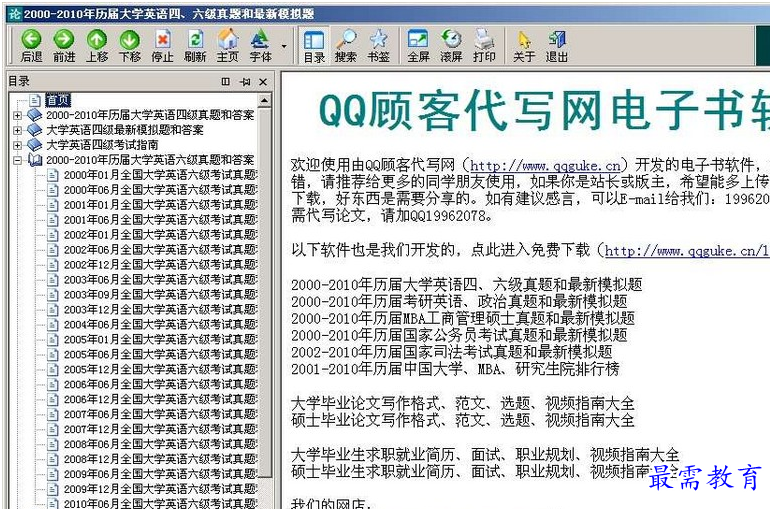Click text 大学毕业论文写作格式、范文、选题、视频指南大全

(x=463, y=403)
